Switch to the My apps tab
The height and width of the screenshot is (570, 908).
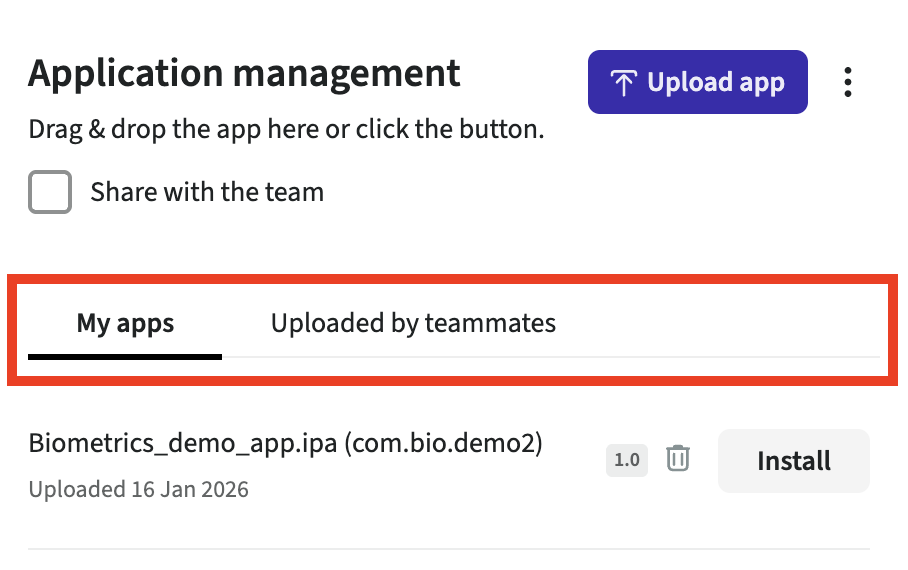pyautogui.click(x=125, y=324)
